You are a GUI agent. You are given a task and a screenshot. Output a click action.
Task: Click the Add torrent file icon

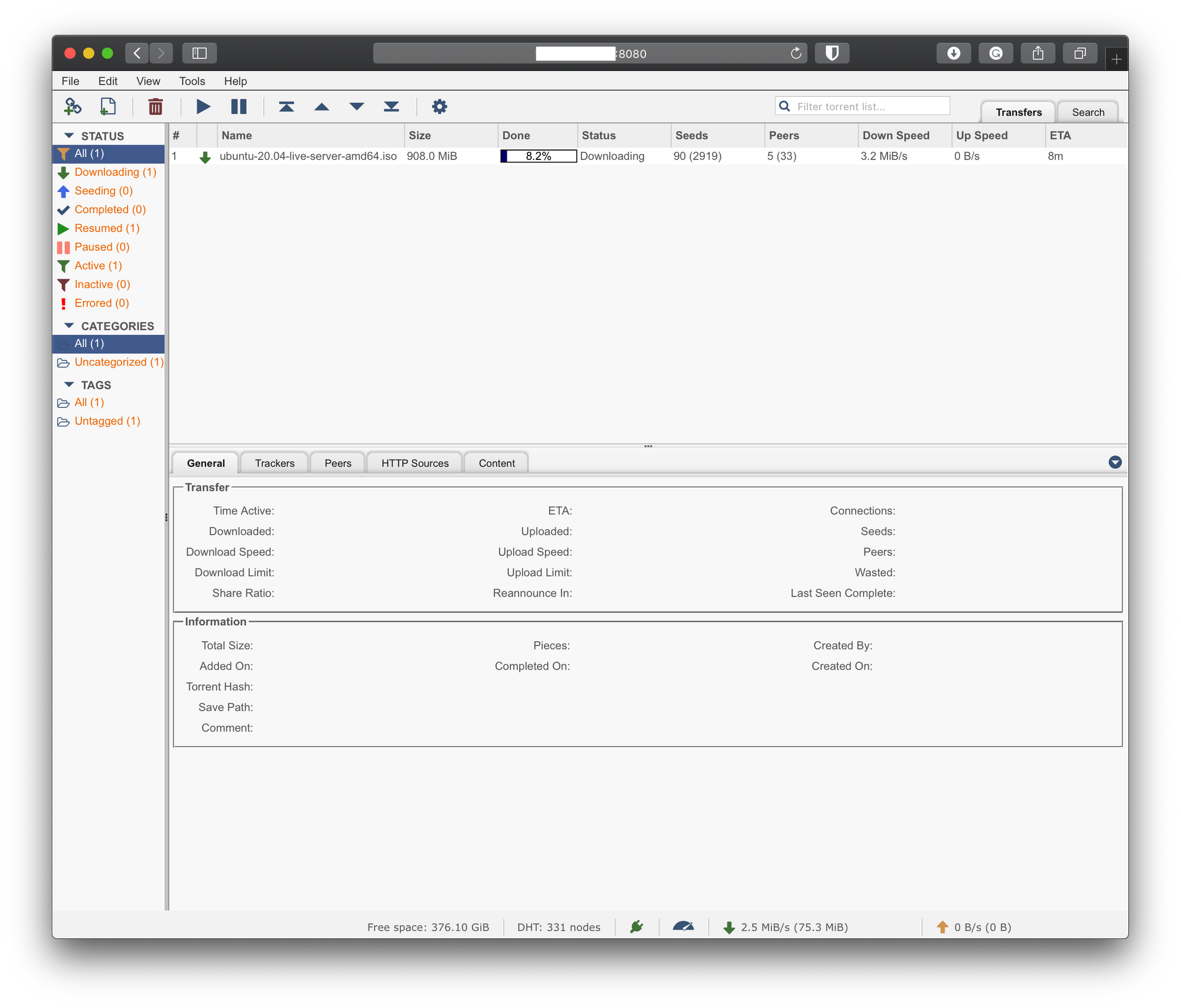pyautogui.click(x=108, y=106)
